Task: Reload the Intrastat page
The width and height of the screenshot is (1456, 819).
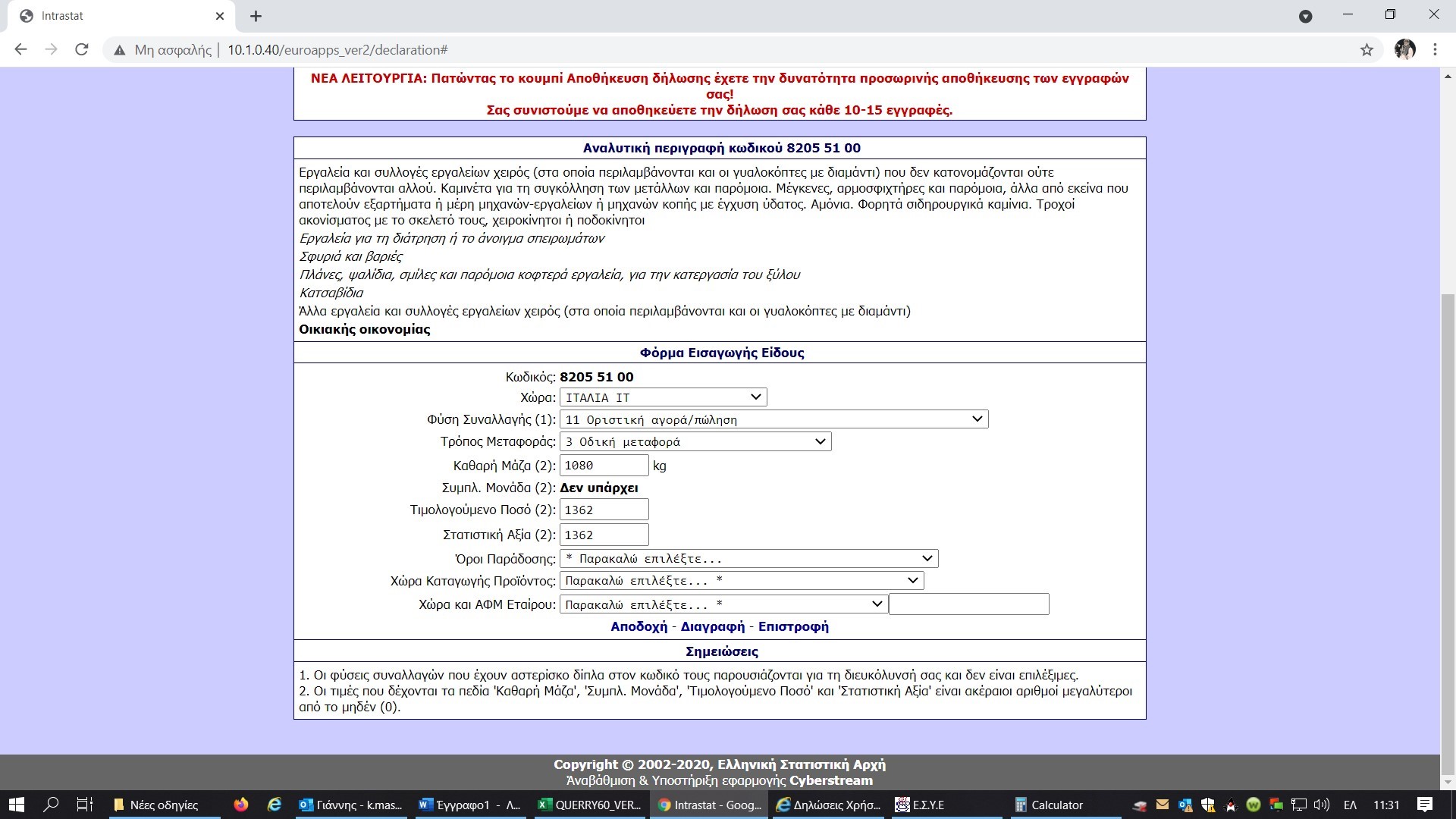Action: point(81,49)
